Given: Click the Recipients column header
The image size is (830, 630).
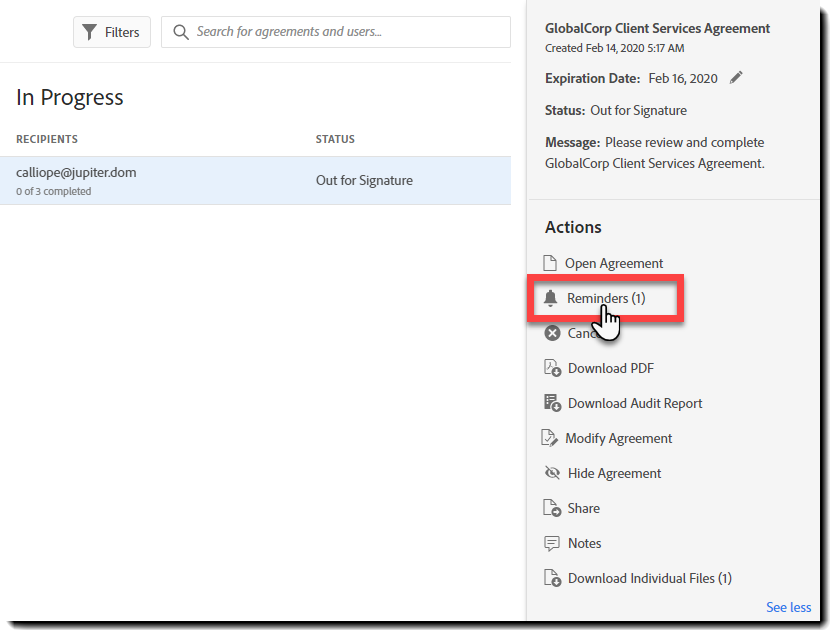Looking at the screenshot, I should point(47,139).
